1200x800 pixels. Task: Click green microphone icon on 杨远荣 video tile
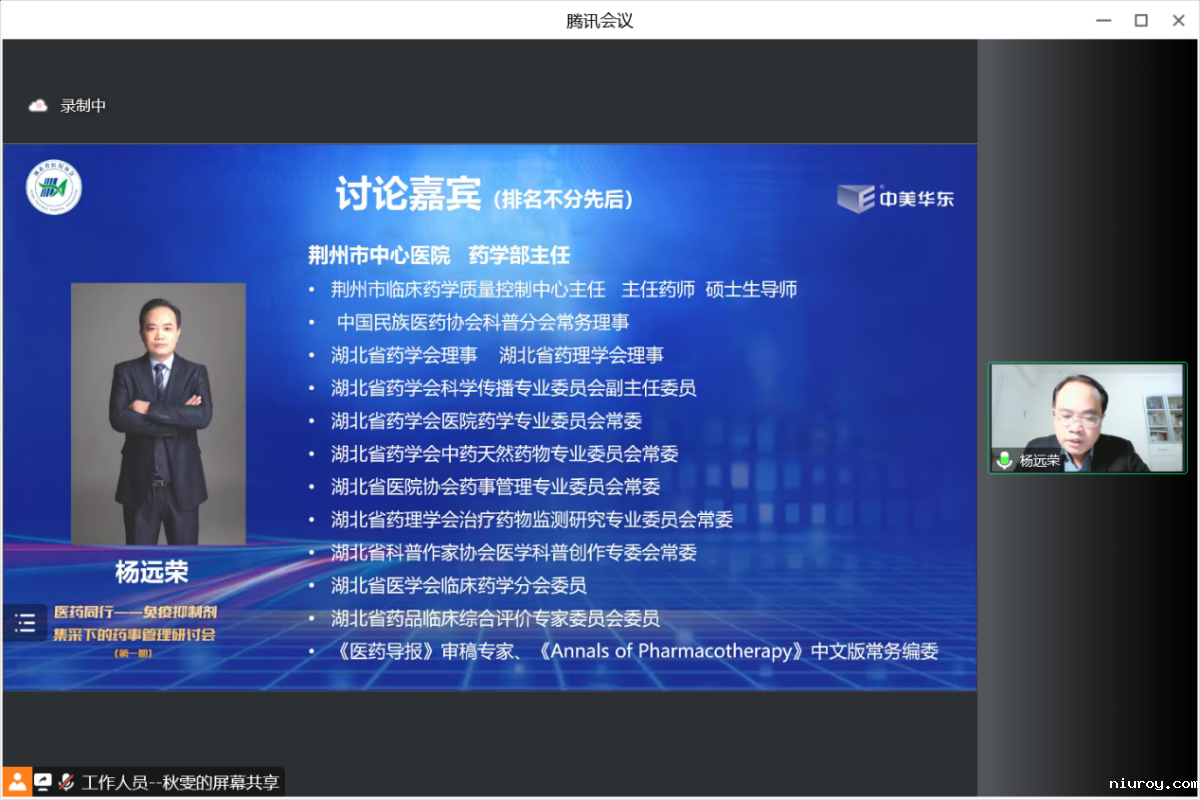1004,461
